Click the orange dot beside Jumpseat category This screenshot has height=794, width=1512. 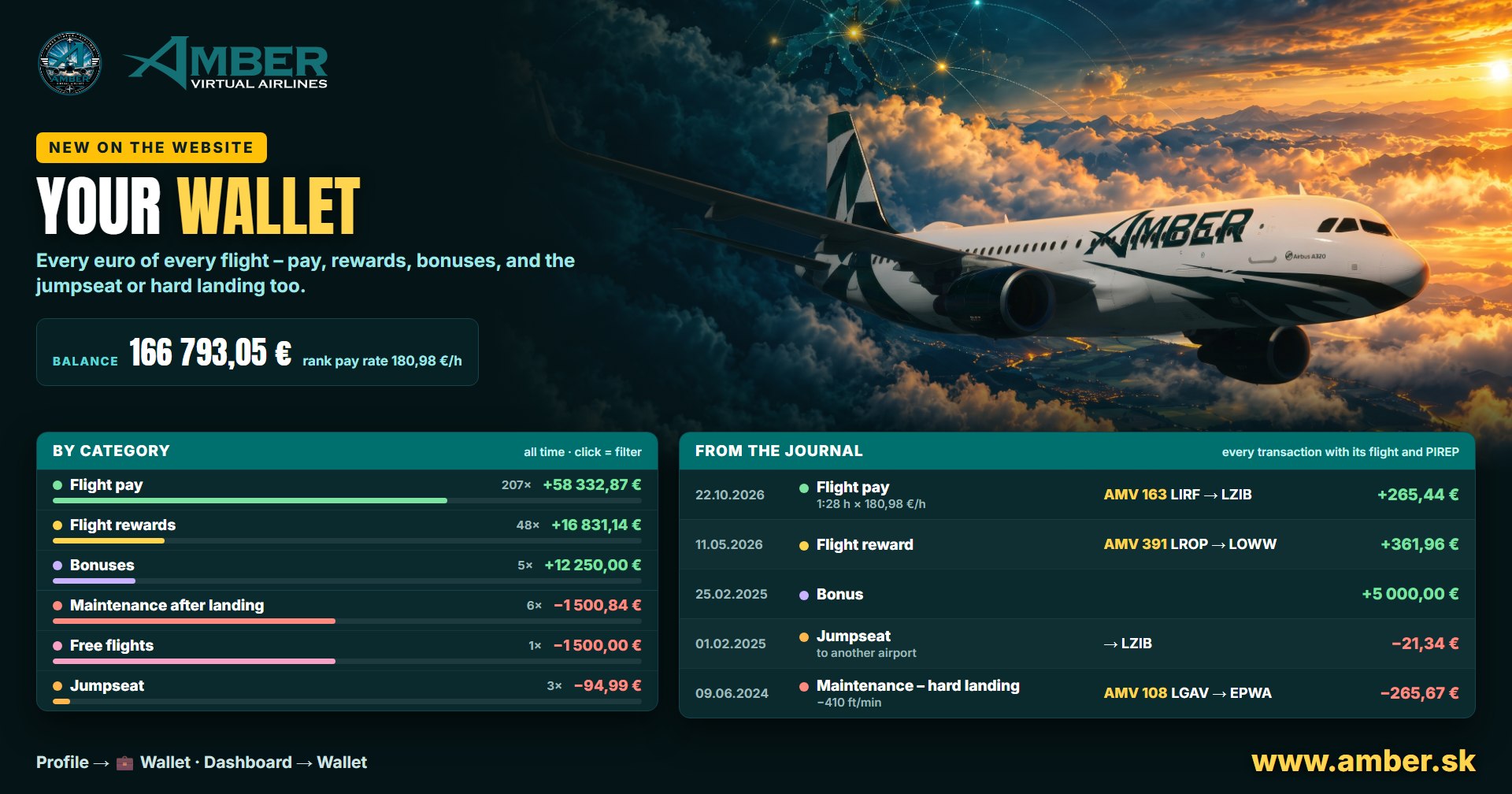[x=57, y=686]
